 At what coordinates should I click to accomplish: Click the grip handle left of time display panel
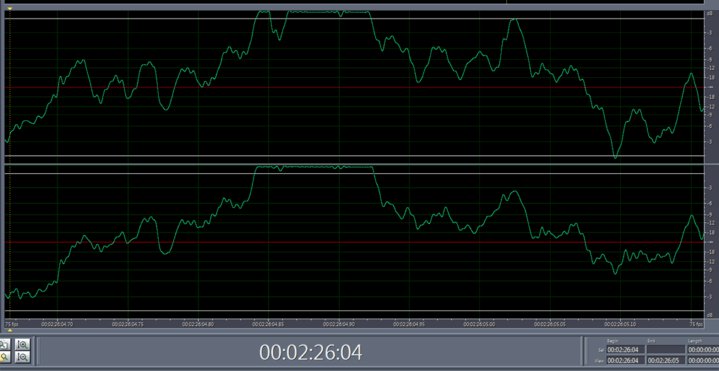(33, 352)
